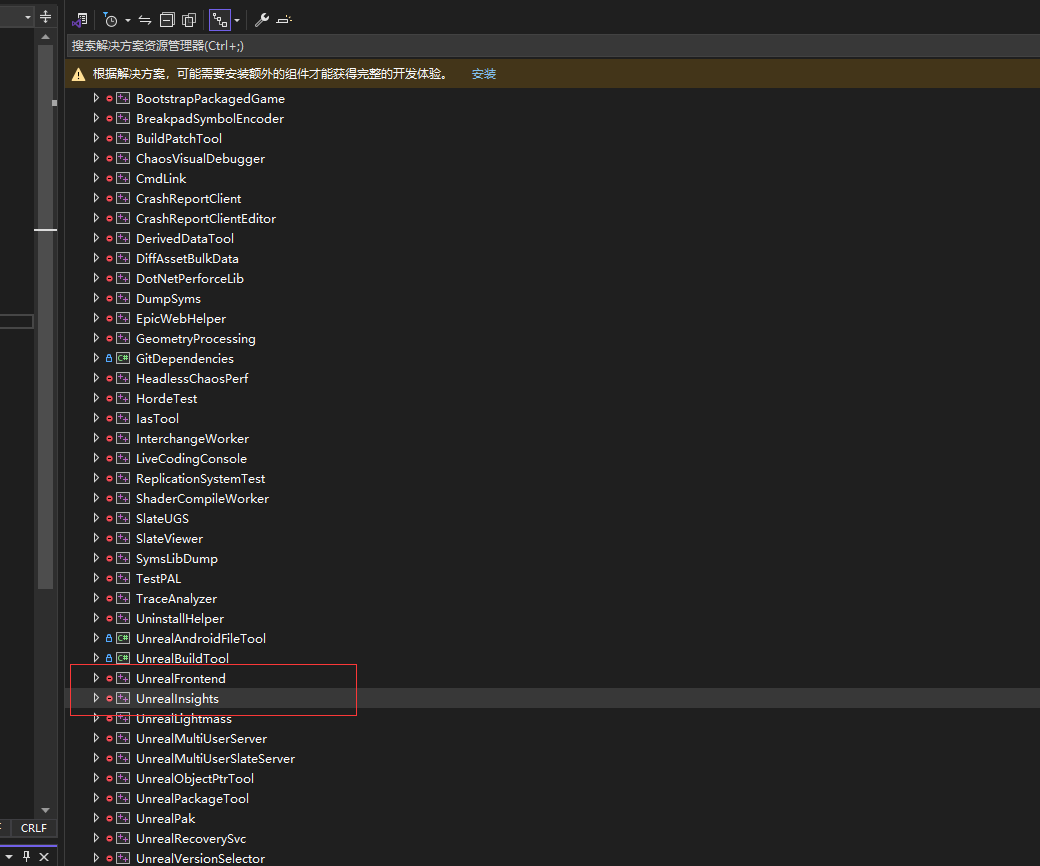Toggle preview selected items icon
The width and height of the screenshot is (1040, 866).
(284, 20)
